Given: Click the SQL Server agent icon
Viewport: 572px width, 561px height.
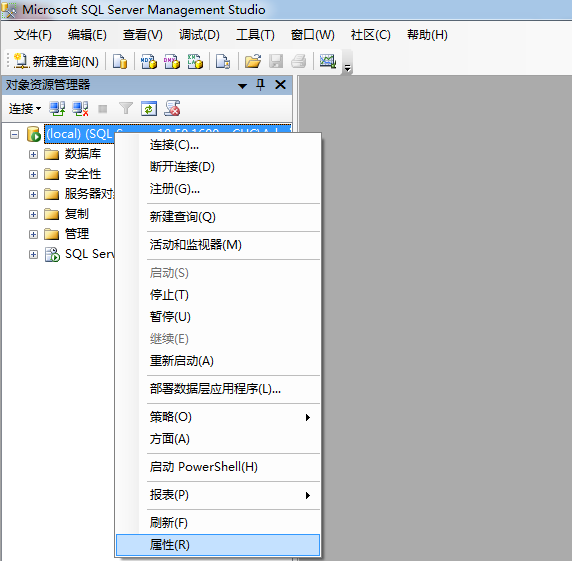Looking at the screenshot, I should pos(52,254).
